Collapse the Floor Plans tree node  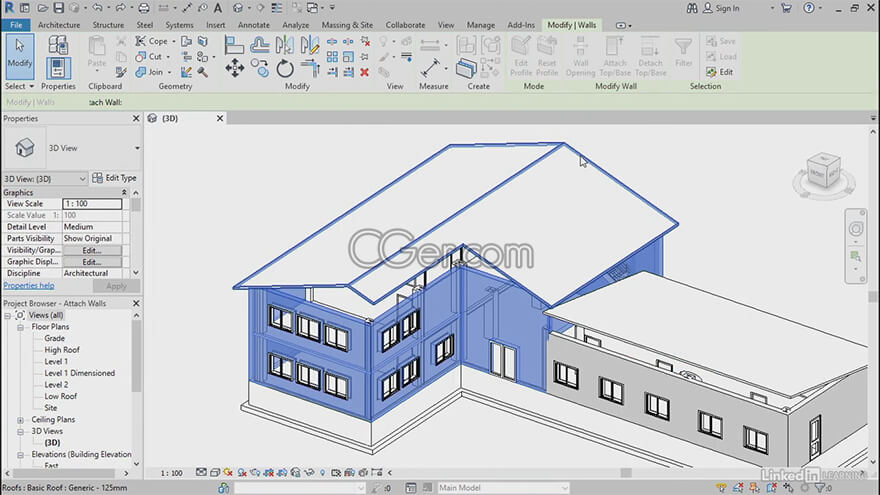pos(21,327)
